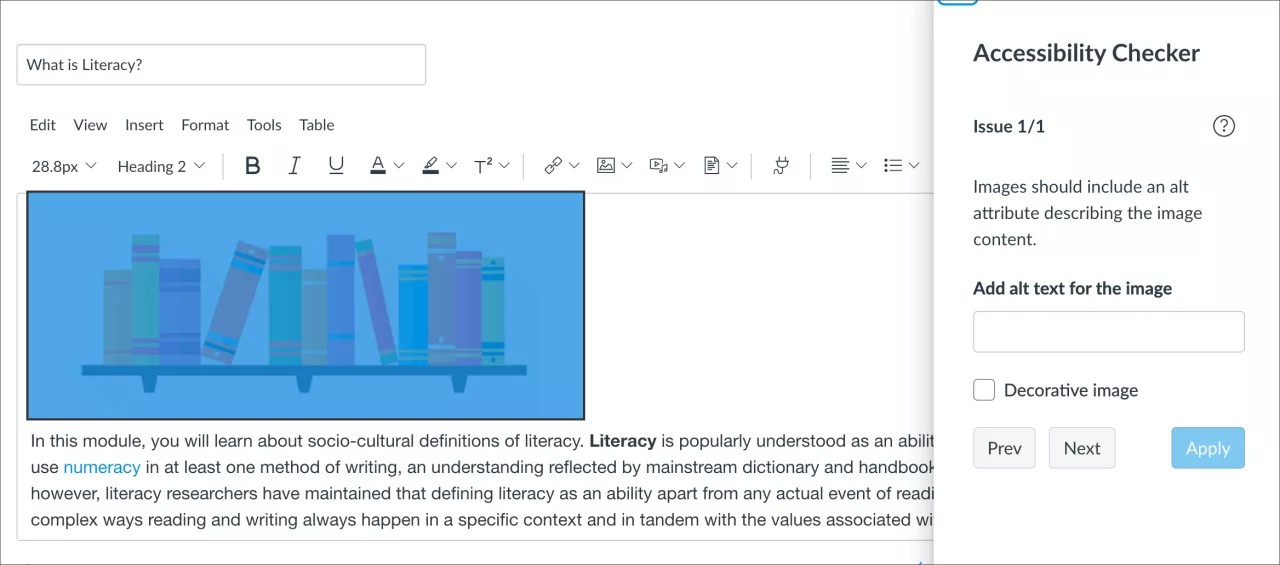Open Accessibility Checker help icon
Image resolution: width=1280 pixels, height=565 pixels.
(1223, 126)
